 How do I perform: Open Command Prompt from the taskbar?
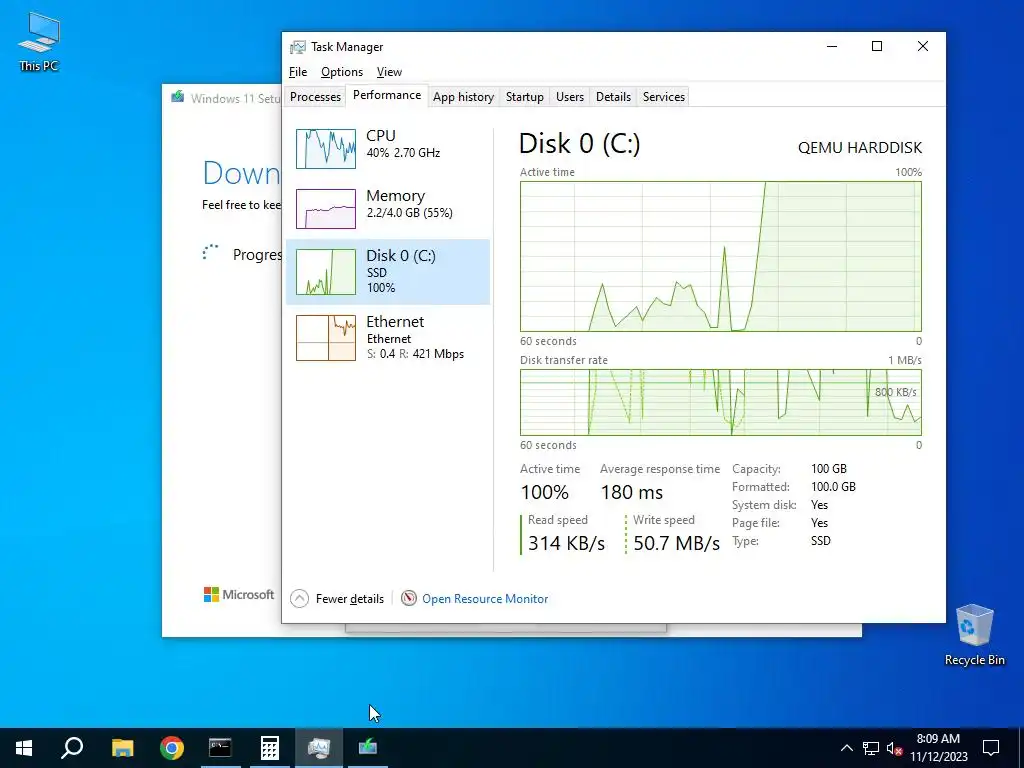[220, 748]
